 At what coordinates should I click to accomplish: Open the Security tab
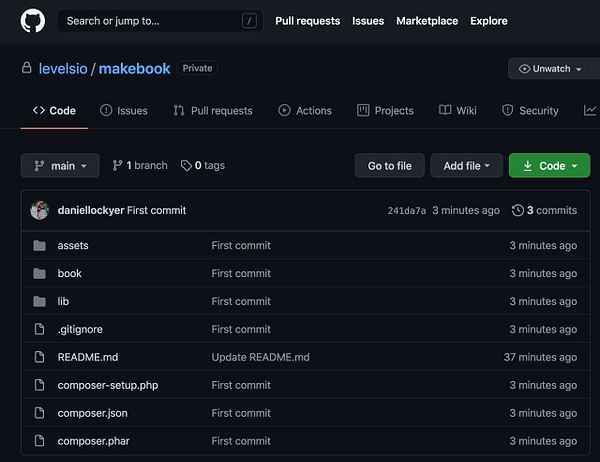[x=530, y=111]
